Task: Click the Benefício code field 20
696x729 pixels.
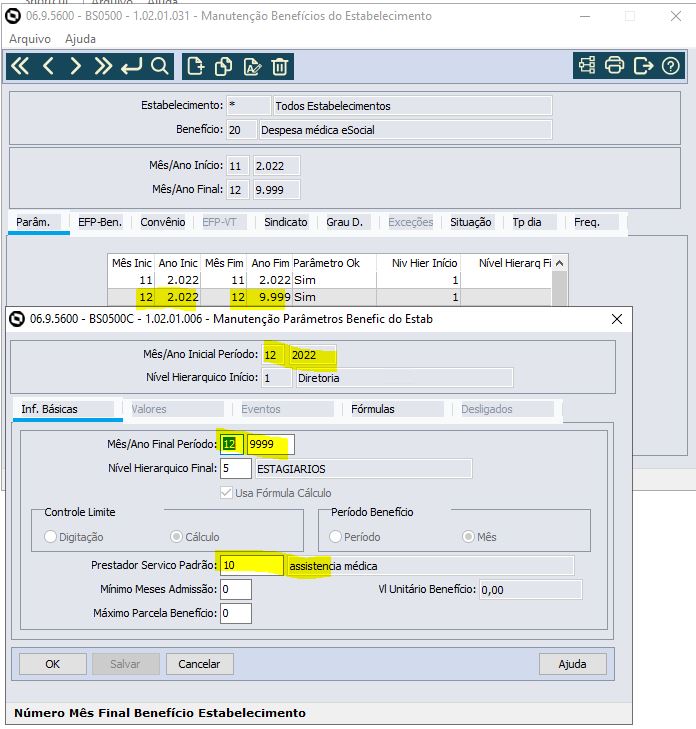Action: [x=242, y=130]
